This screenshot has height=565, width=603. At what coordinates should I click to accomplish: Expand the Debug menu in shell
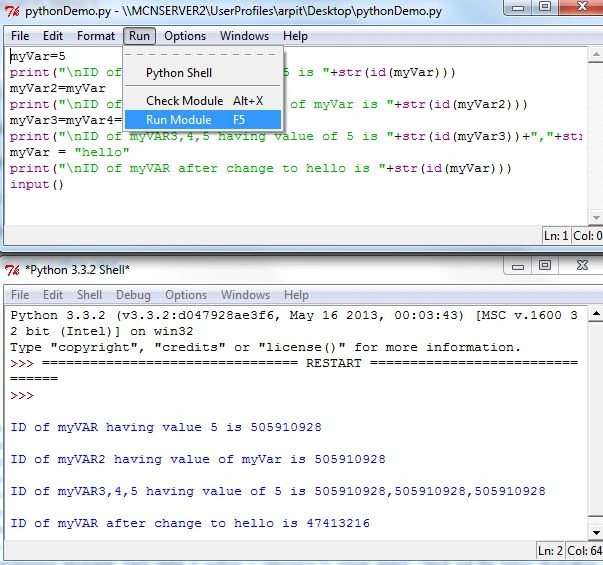click(x=133, y=295)
